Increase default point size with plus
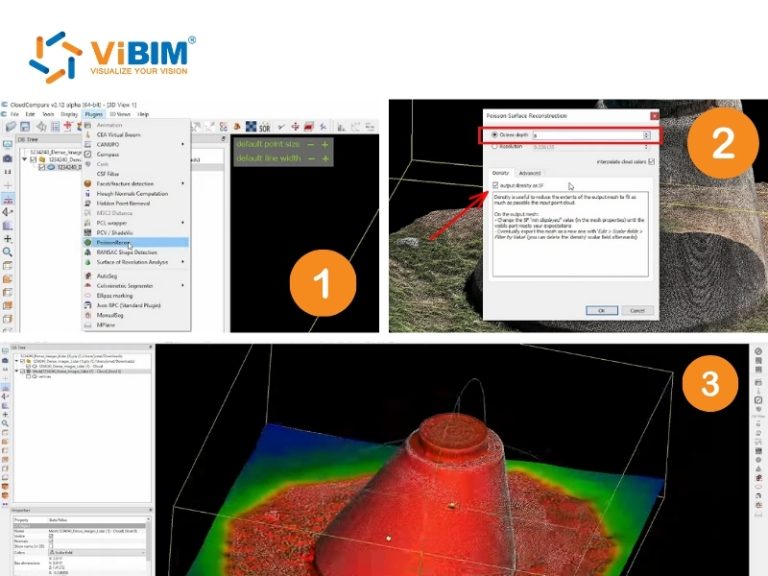The height and width of the screenshot is (576, 768). coord(325,144)
